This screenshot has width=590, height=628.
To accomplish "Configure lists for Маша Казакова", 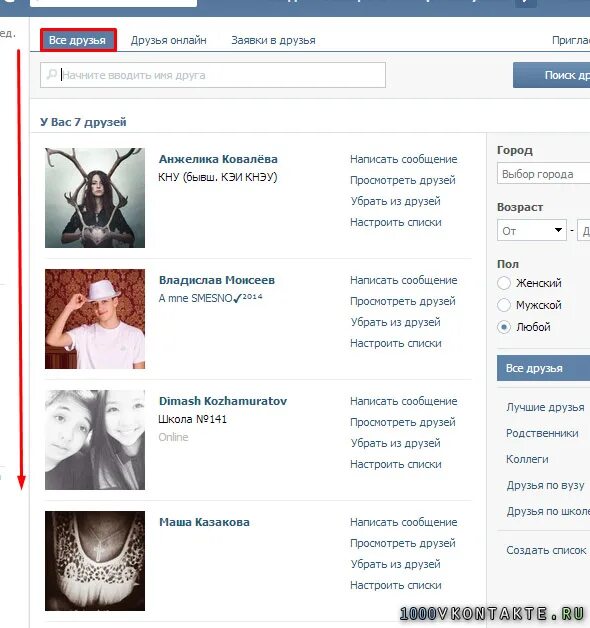I will pos(396,585).
